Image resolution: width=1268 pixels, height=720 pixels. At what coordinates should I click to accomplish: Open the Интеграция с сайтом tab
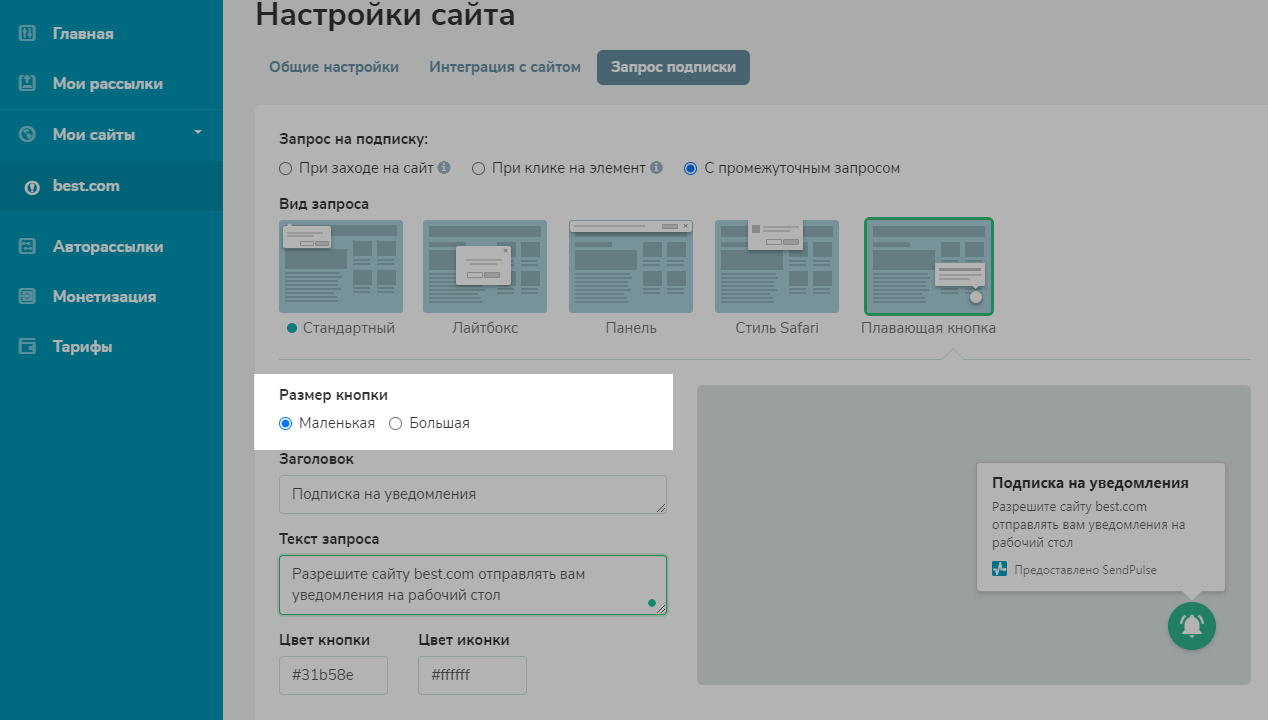pyautogui.click(x=505, y=67)
